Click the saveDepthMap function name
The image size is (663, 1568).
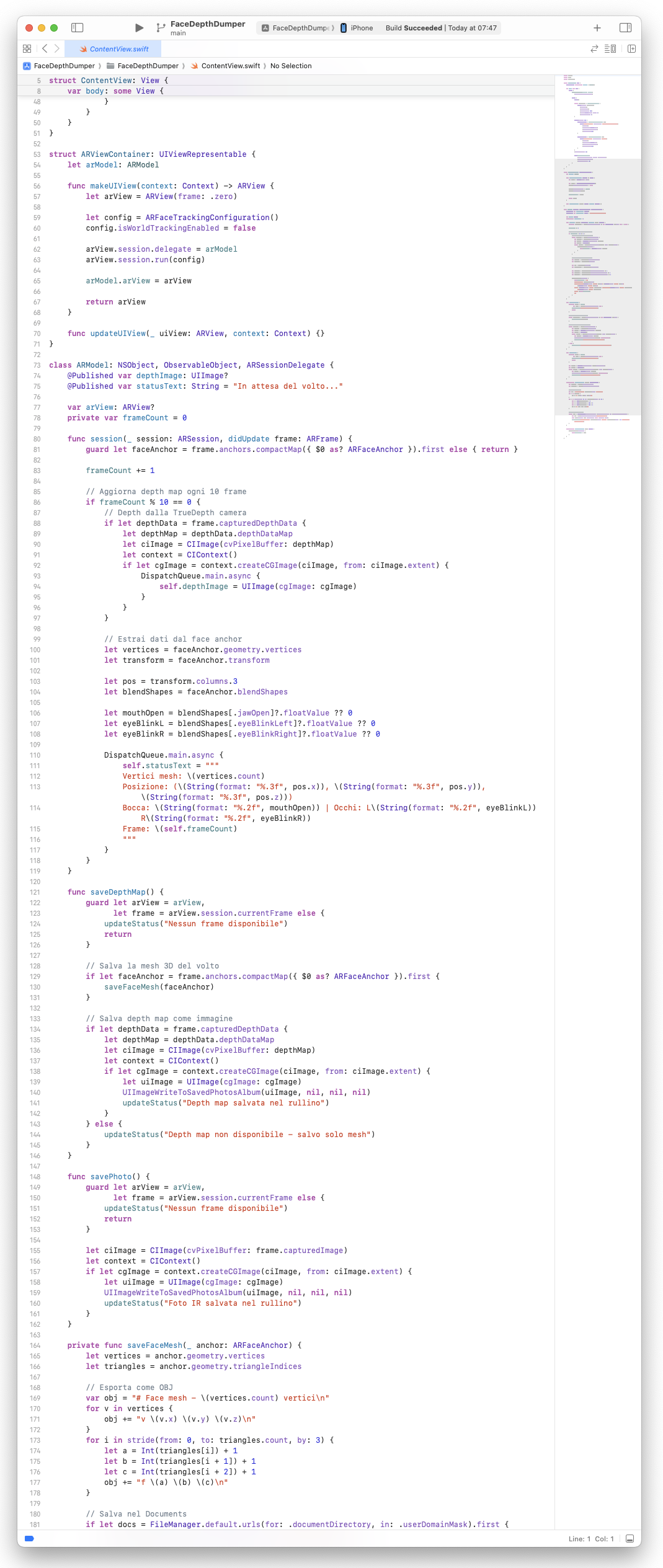(118, 892)
